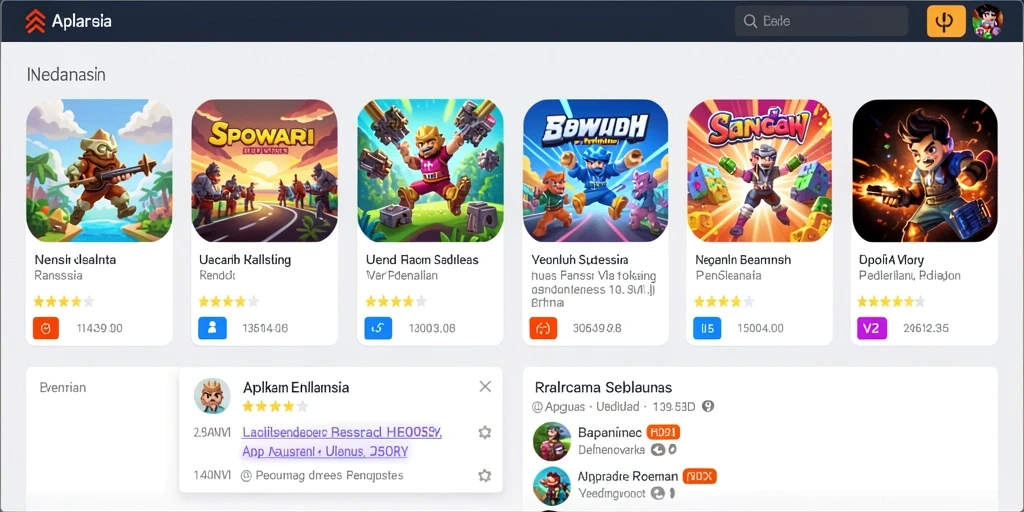Click the Uend Raom Sadileas title
The image size is (1024, 512).
point(423,260)
